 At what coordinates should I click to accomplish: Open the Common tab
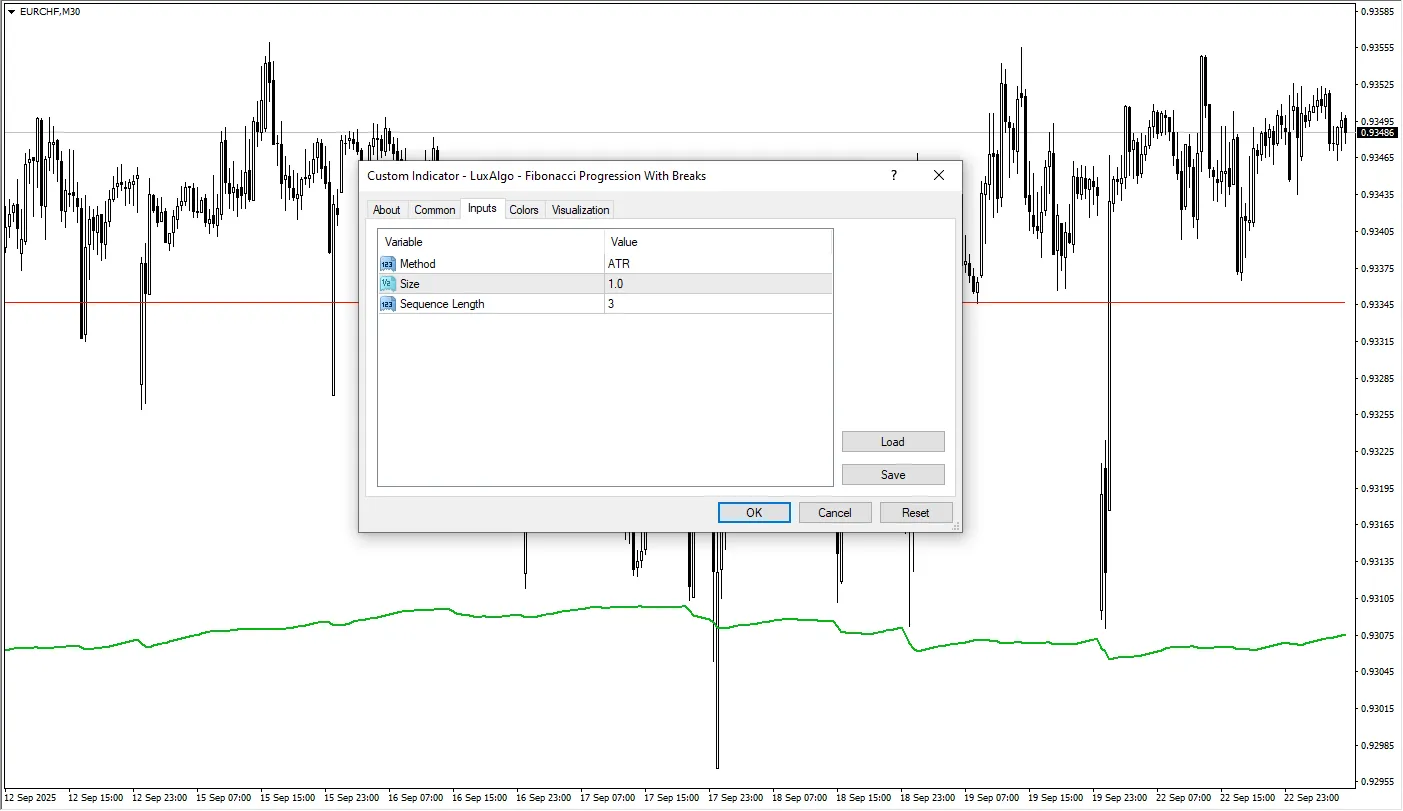point(434,210)
